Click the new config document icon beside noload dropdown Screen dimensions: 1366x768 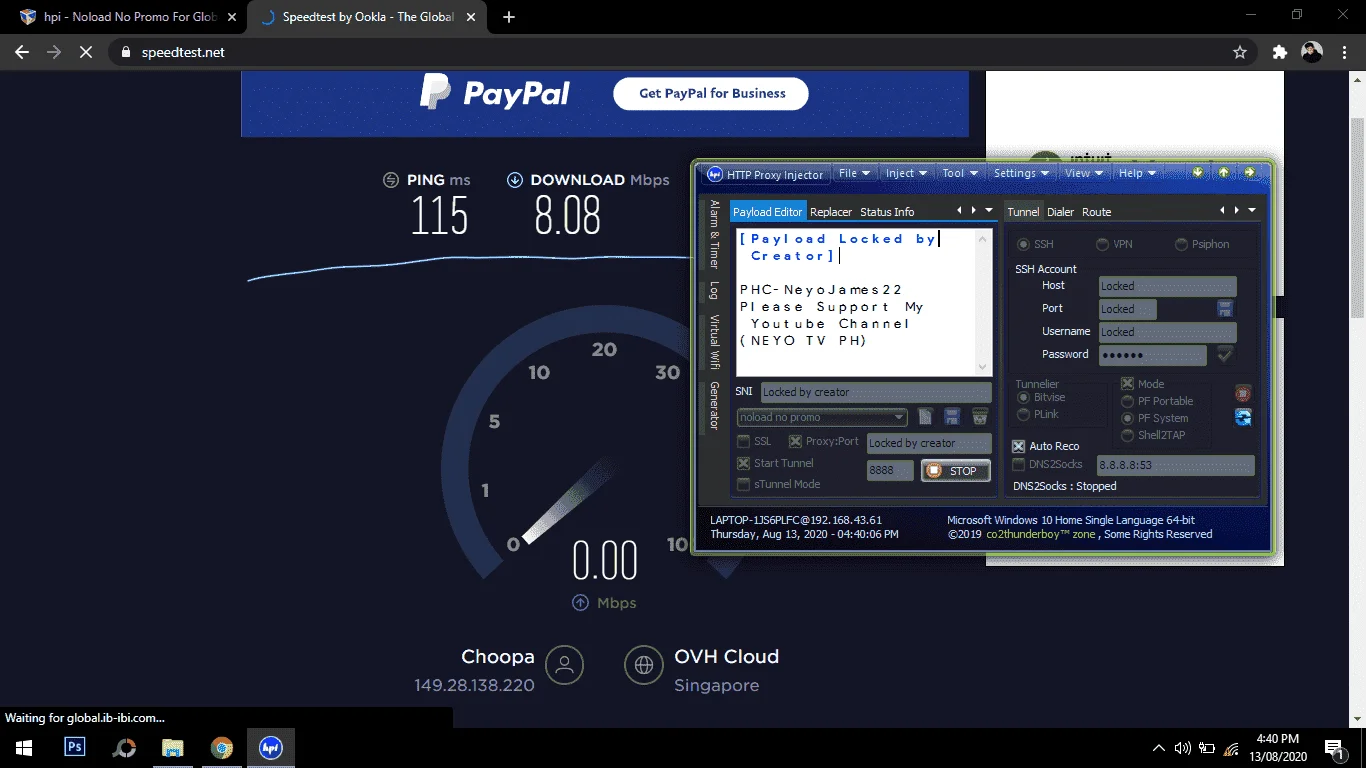coord(926,417)
